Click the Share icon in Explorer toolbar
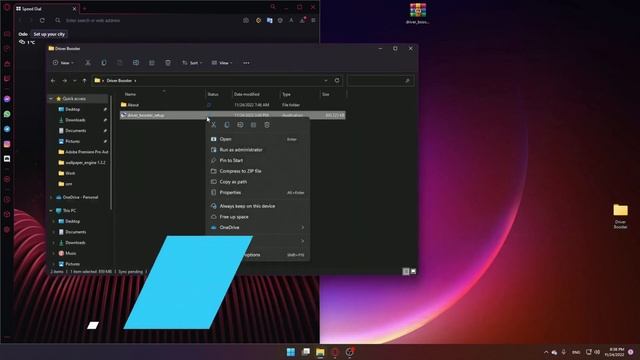This screenshot has width=640, height=360. (152, 63)
